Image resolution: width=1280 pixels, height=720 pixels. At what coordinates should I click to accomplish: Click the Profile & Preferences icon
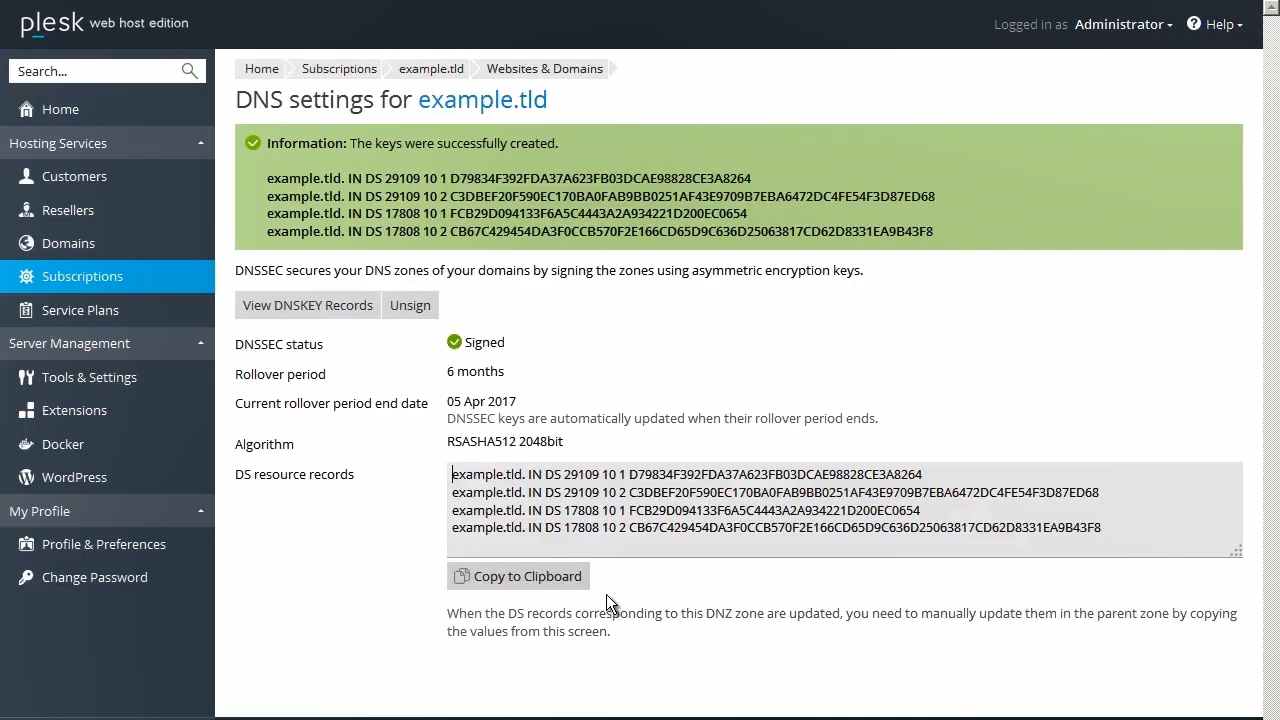coord(26,544)
